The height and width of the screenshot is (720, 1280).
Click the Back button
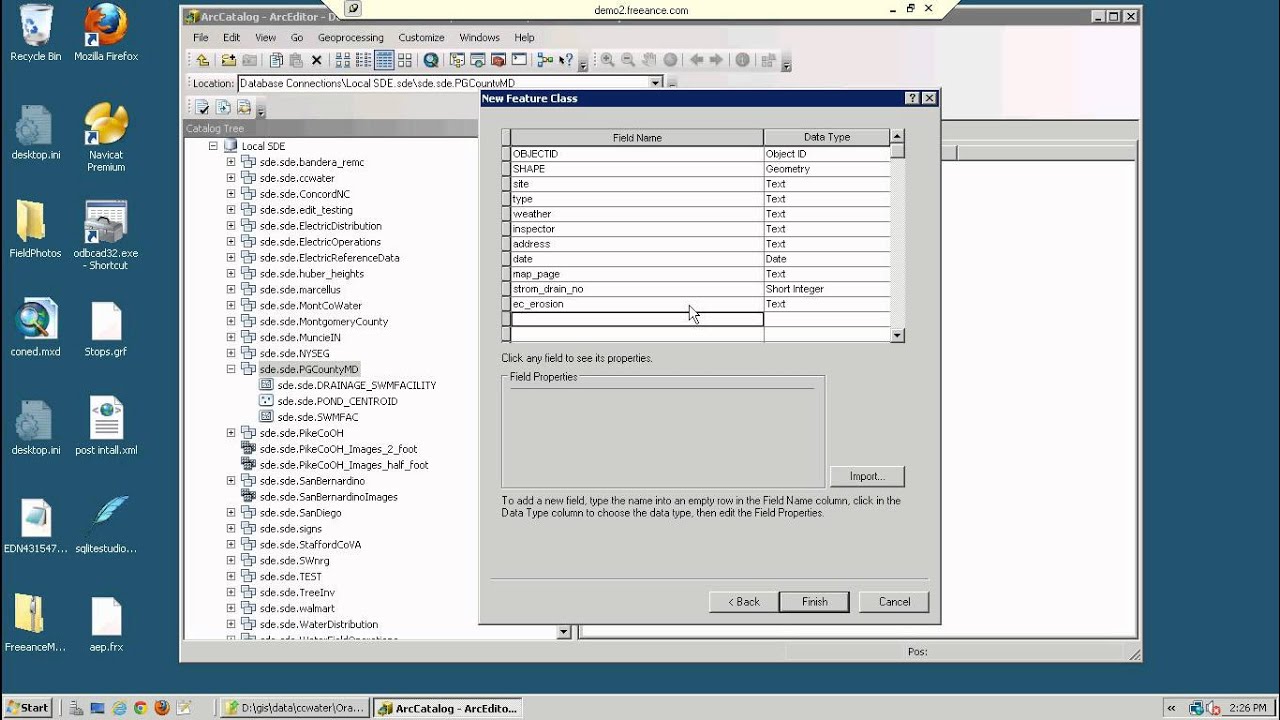[x=744, y=602]
